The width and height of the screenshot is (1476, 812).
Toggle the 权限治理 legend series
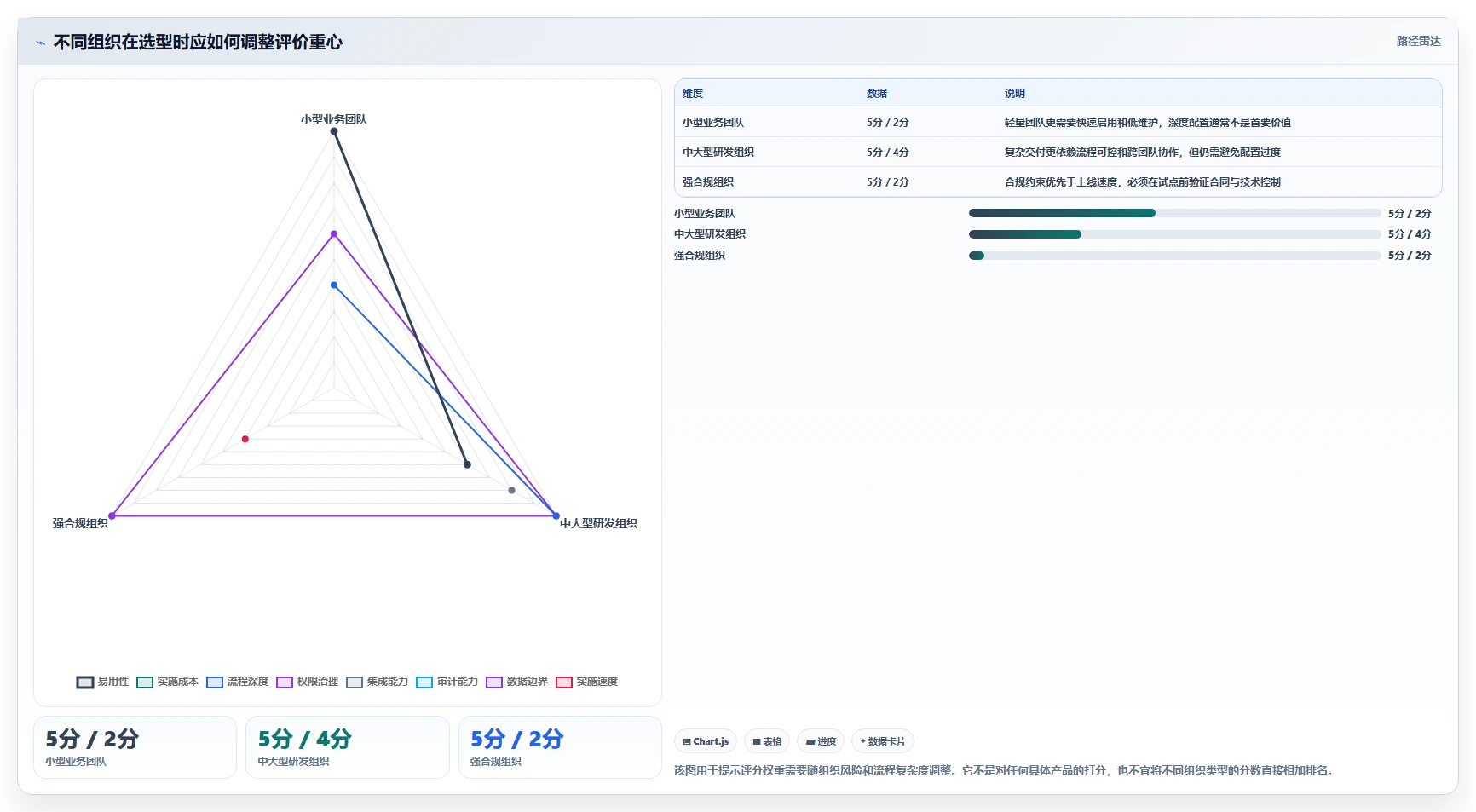tap(307, 682)
